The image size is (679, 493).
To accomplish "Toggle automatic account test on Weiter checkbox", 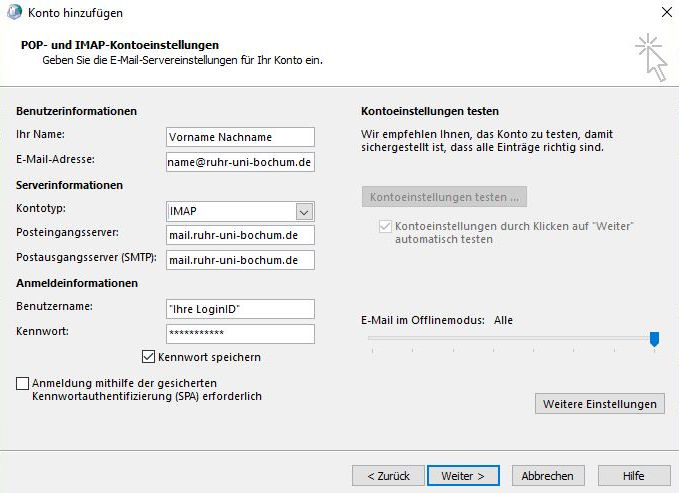I will (x=386, y=226).
